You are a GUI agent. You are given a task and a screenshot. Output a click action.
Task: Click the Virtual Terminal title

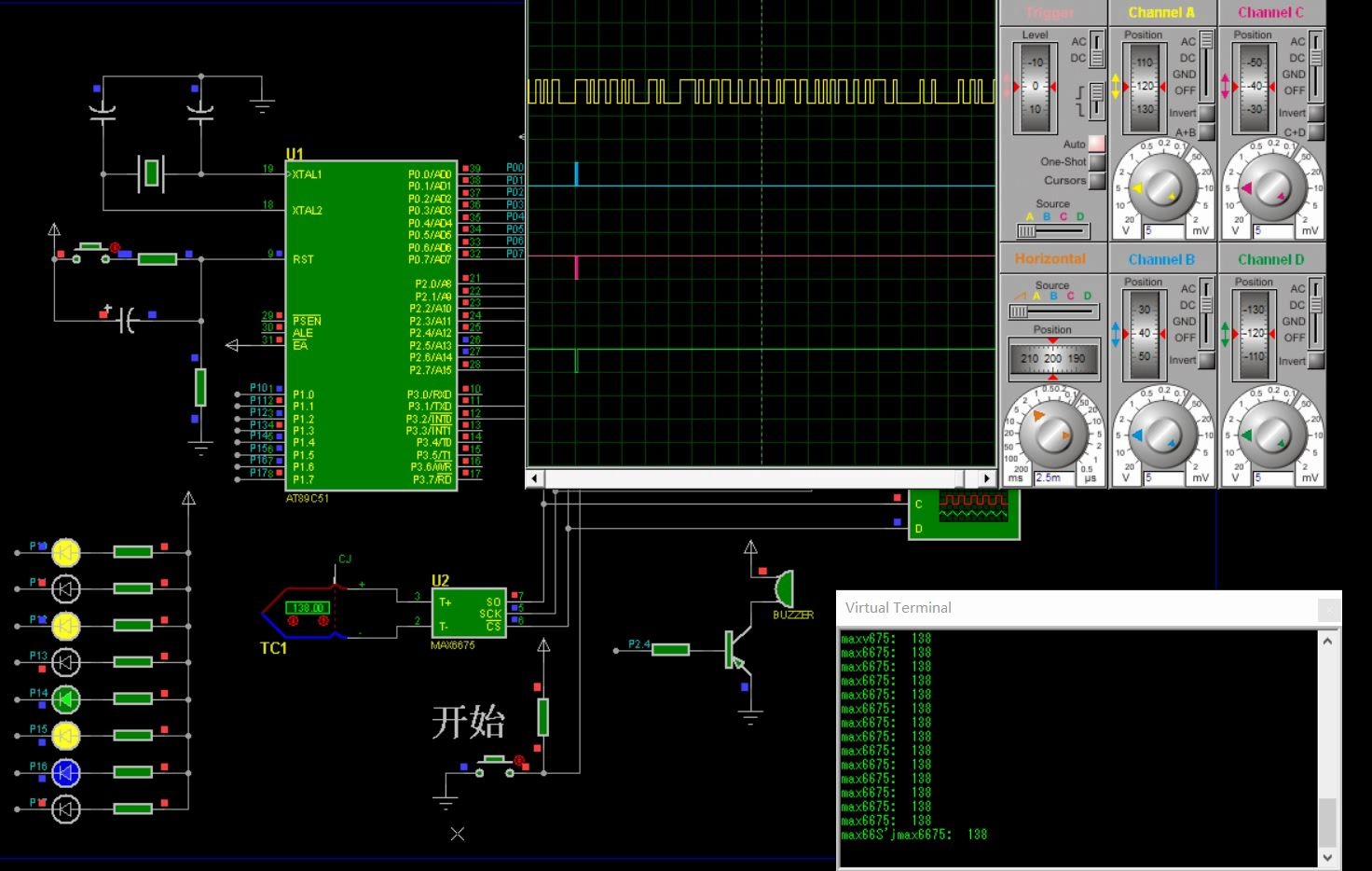click(x=899, y=607)
